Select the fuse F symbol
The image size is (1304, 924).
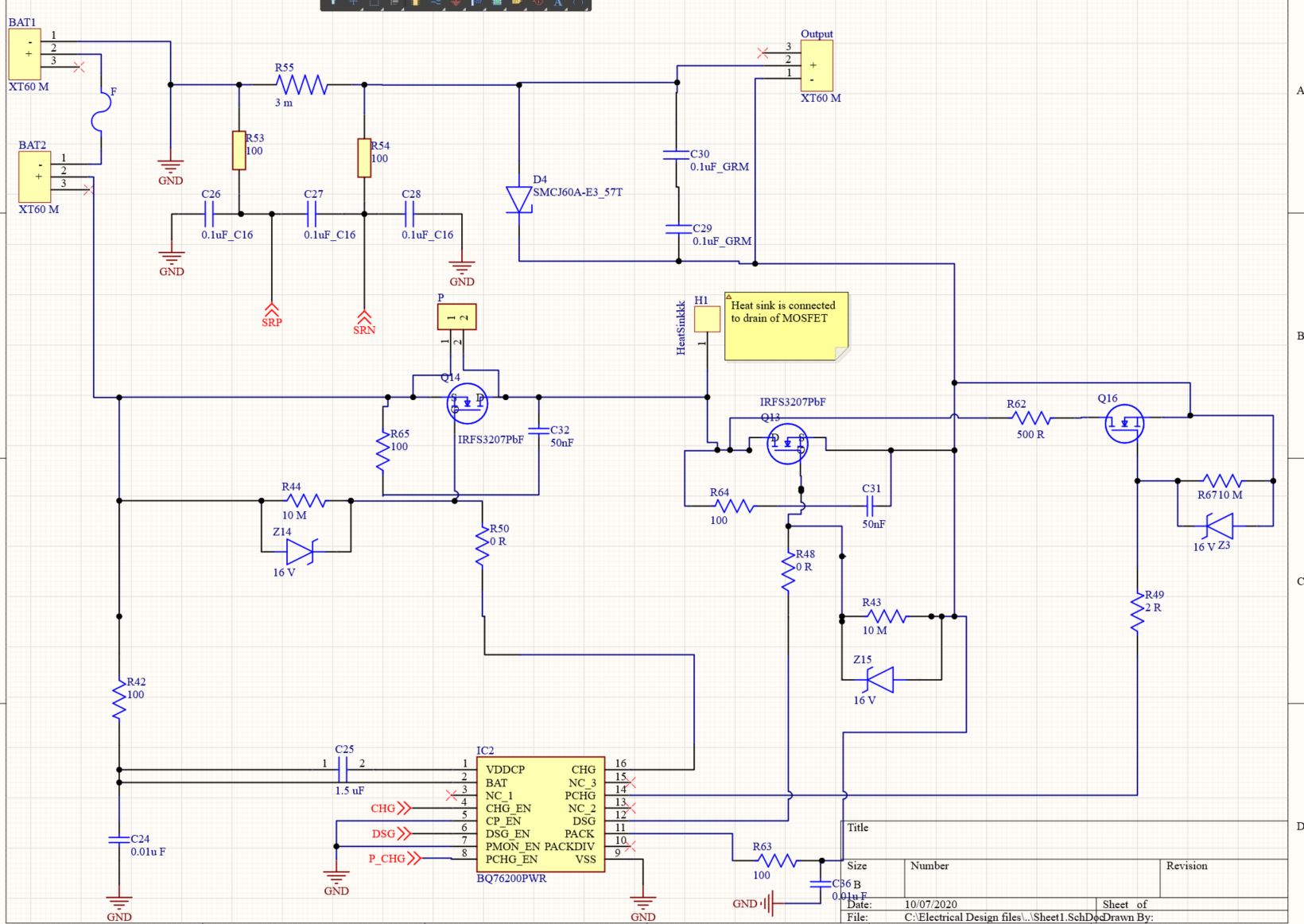(x=101, y=111)
